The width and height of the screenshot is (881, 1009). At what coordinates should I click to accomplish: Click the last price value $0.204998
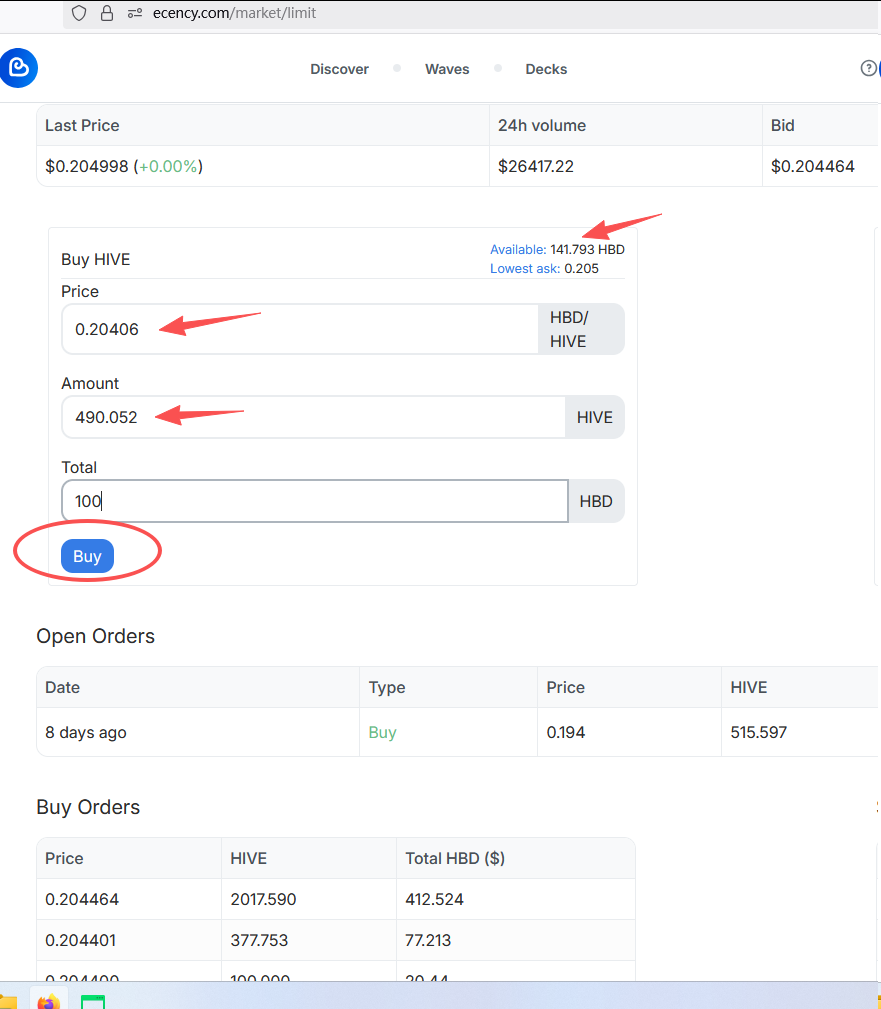[x=87, y=166]
